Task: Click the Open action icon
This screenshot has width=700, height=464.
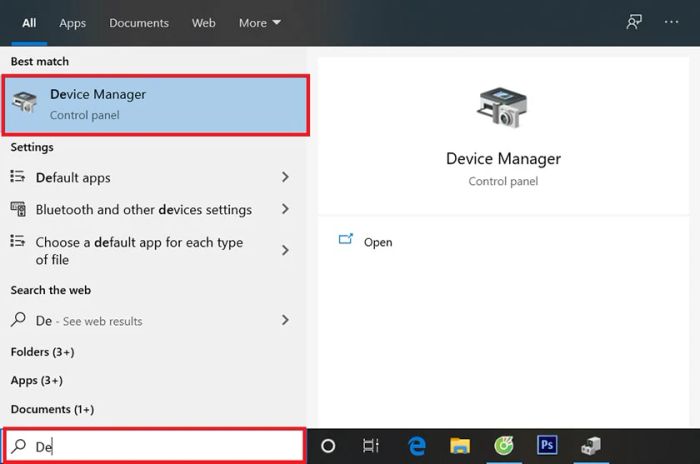Action: click(346, 240)
